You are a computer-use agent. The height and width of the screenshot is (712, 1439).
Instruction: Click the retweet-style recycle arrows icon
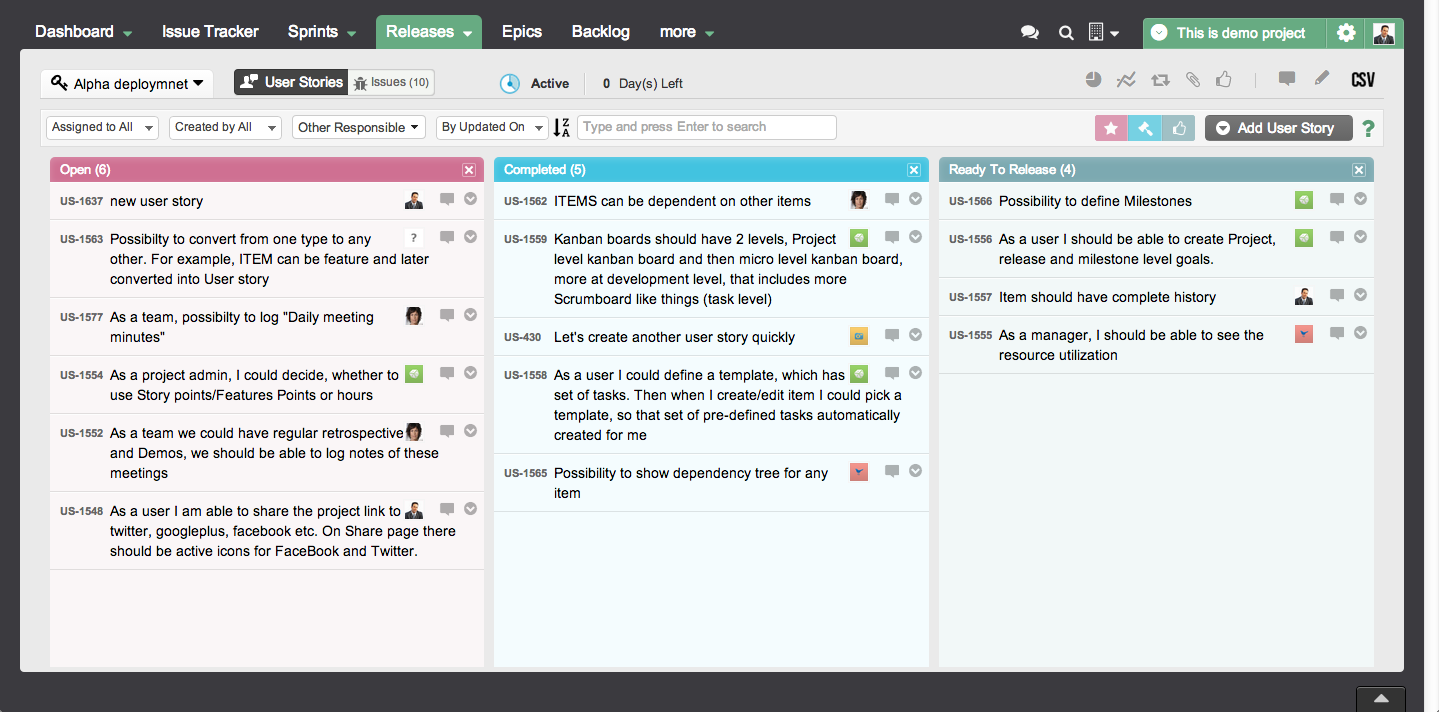[x=1160, y=80]
